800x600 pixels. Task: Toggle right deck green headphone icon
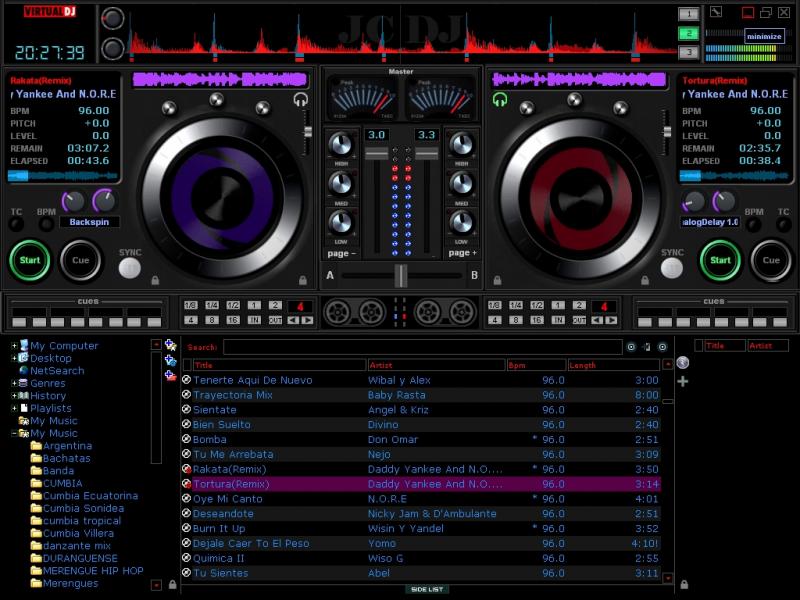click(499, 99)
